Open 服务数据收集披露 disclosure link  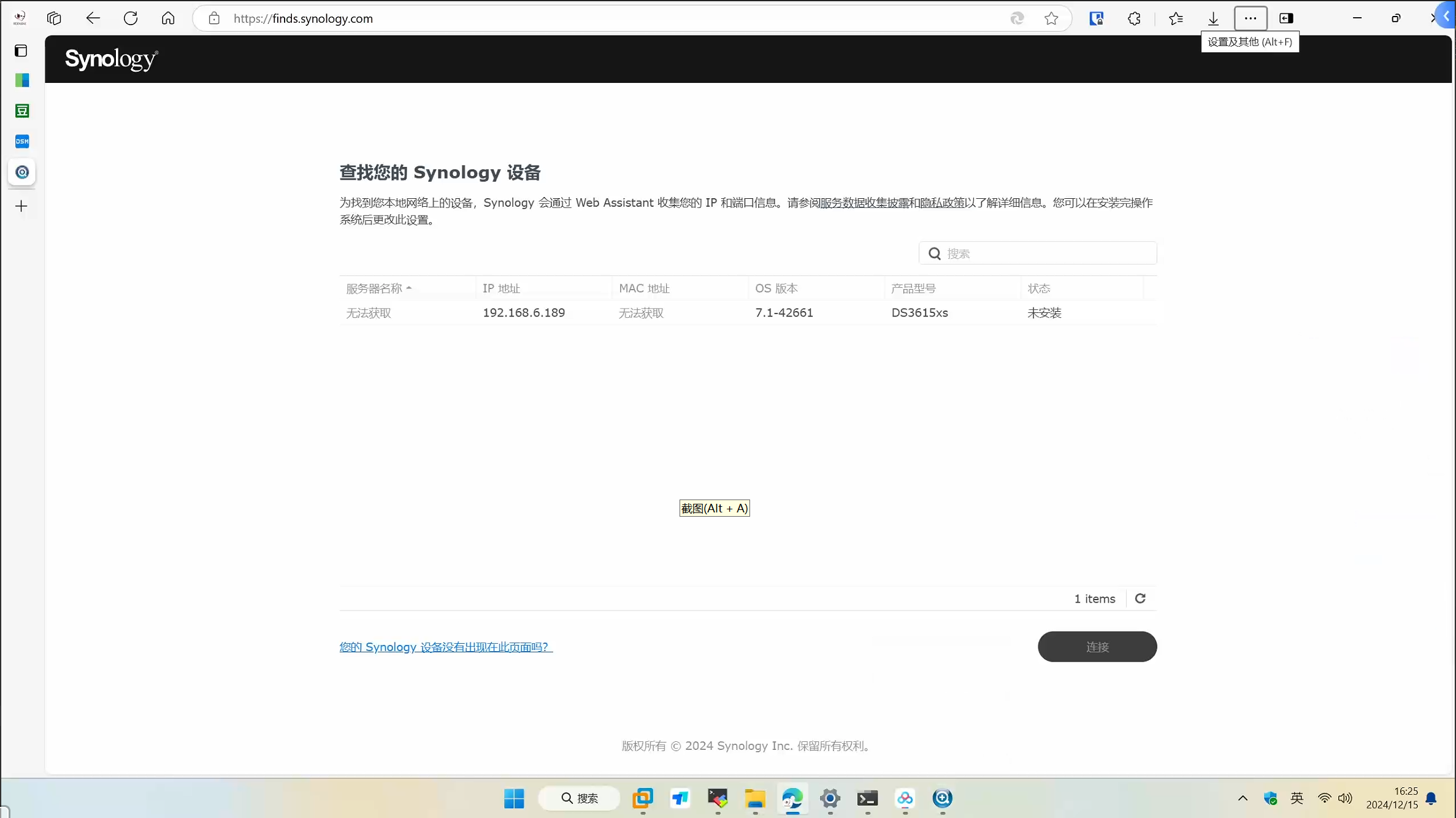click(x=864, y=203)
